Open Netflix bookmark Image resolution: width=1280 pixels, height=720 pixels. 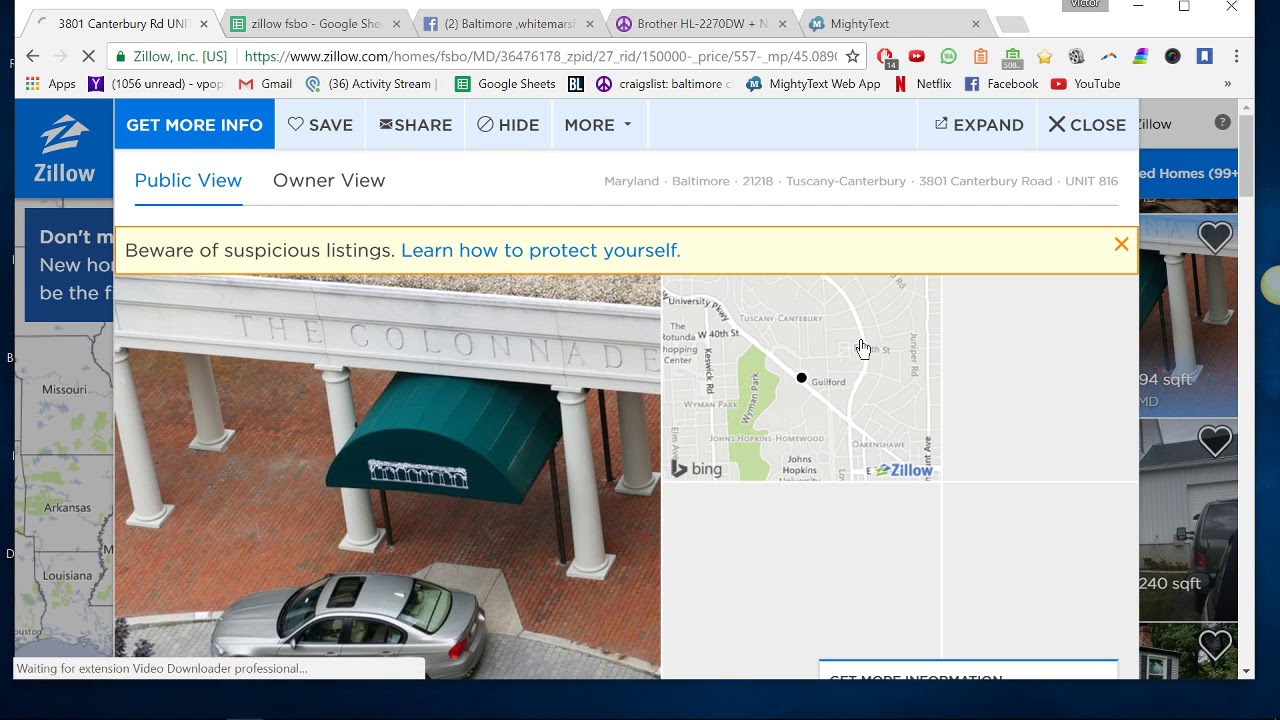click(922, 84)
